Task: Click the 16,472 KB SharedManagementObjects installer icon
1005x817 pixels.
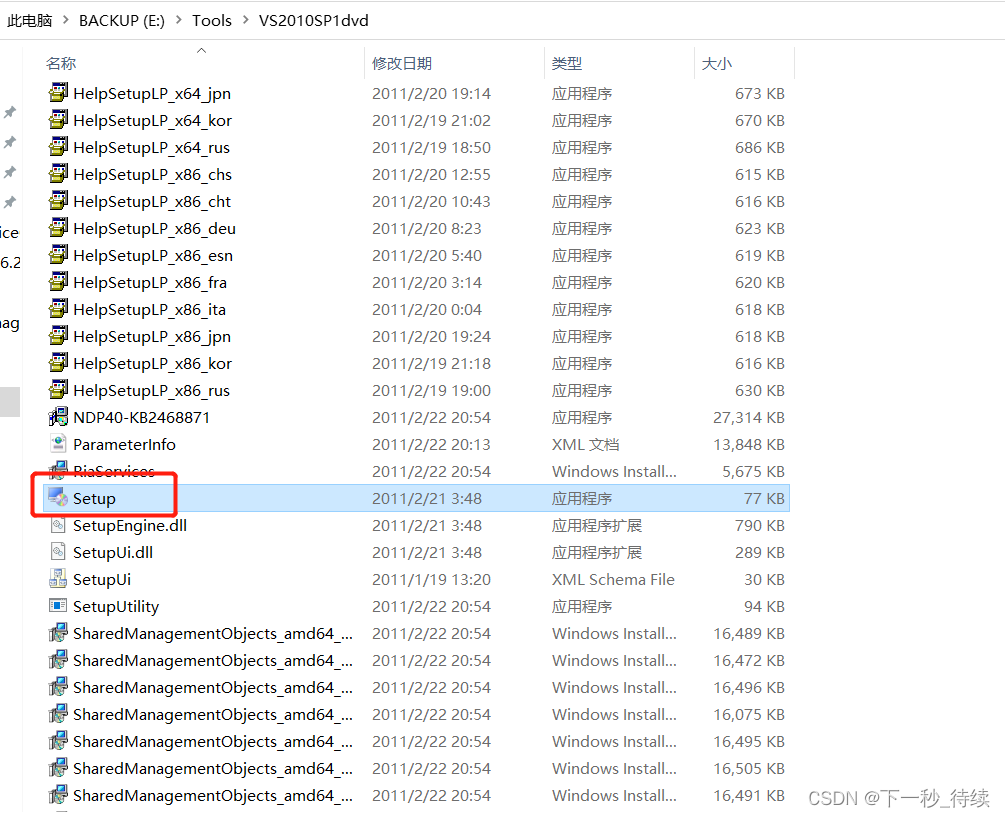Action: (58, 659)
